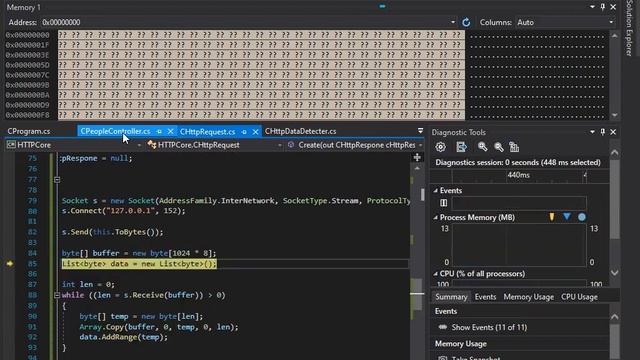Click the s.Send(this.ToBytes()) line
This screenshot has height=360, width=640.
pos(113,232)
